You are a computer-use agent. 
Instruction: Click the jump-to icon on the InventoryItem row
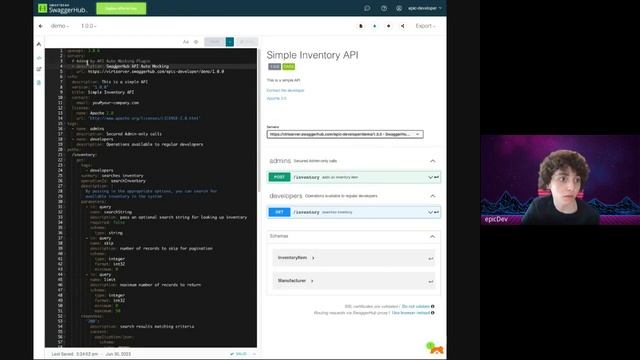431,258
